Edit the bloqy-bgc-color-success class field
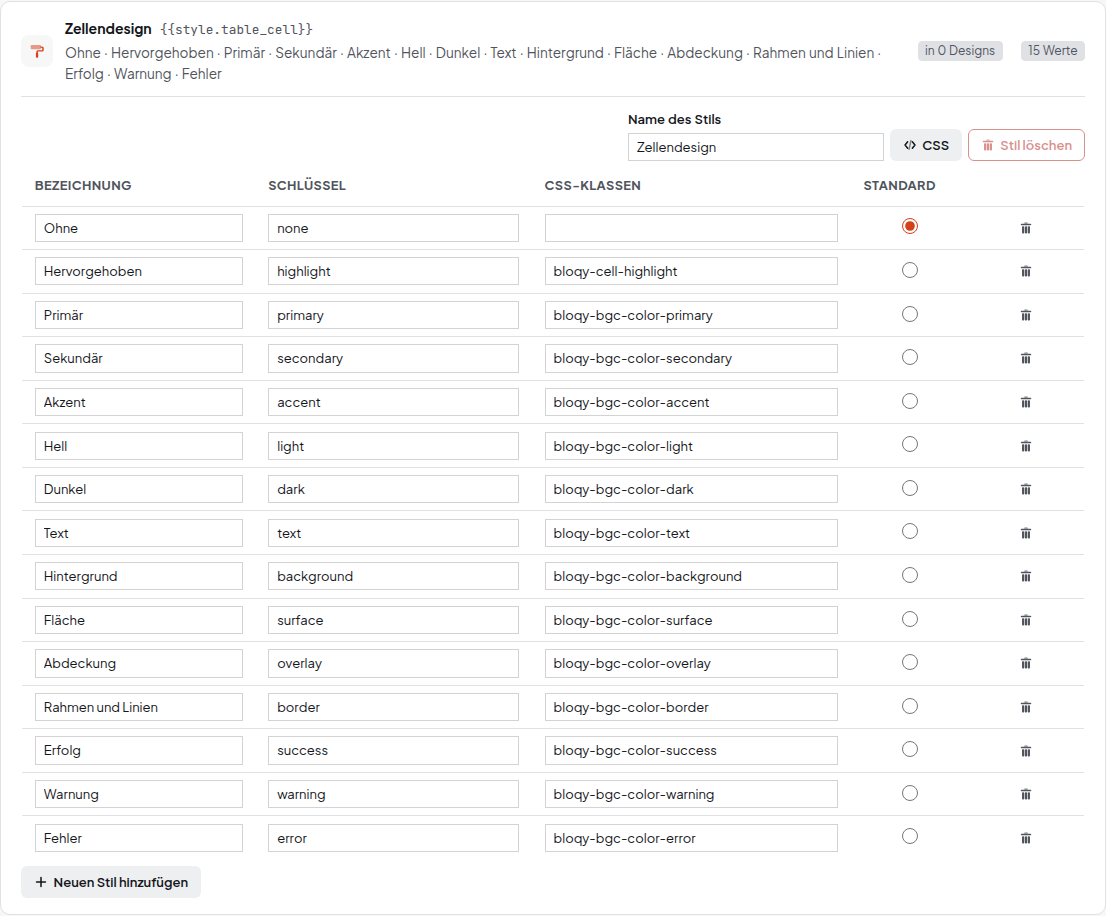The width and height of the screenshot is (1106, 916). [x=691, y=751]
